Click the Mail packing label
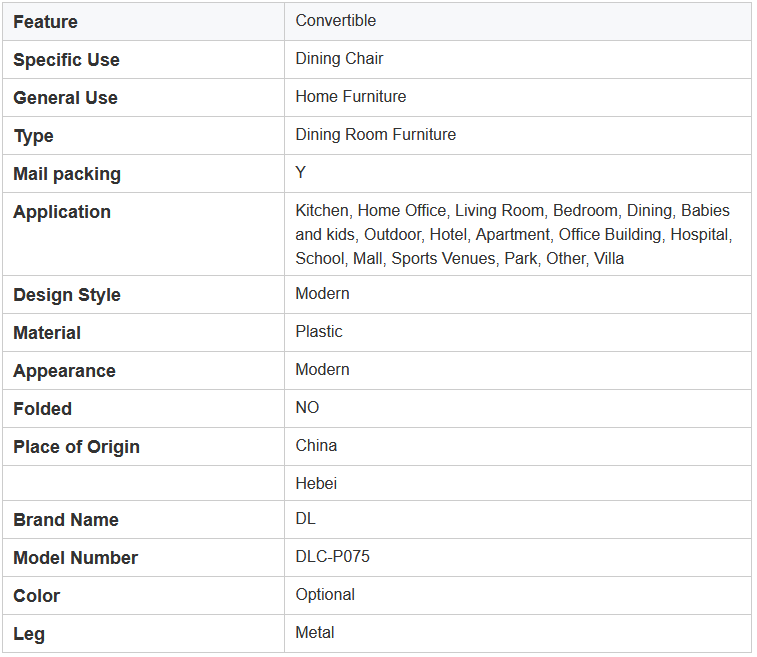Image resolution: width=757 pixels, height=657 pixels. coord(67,174)
